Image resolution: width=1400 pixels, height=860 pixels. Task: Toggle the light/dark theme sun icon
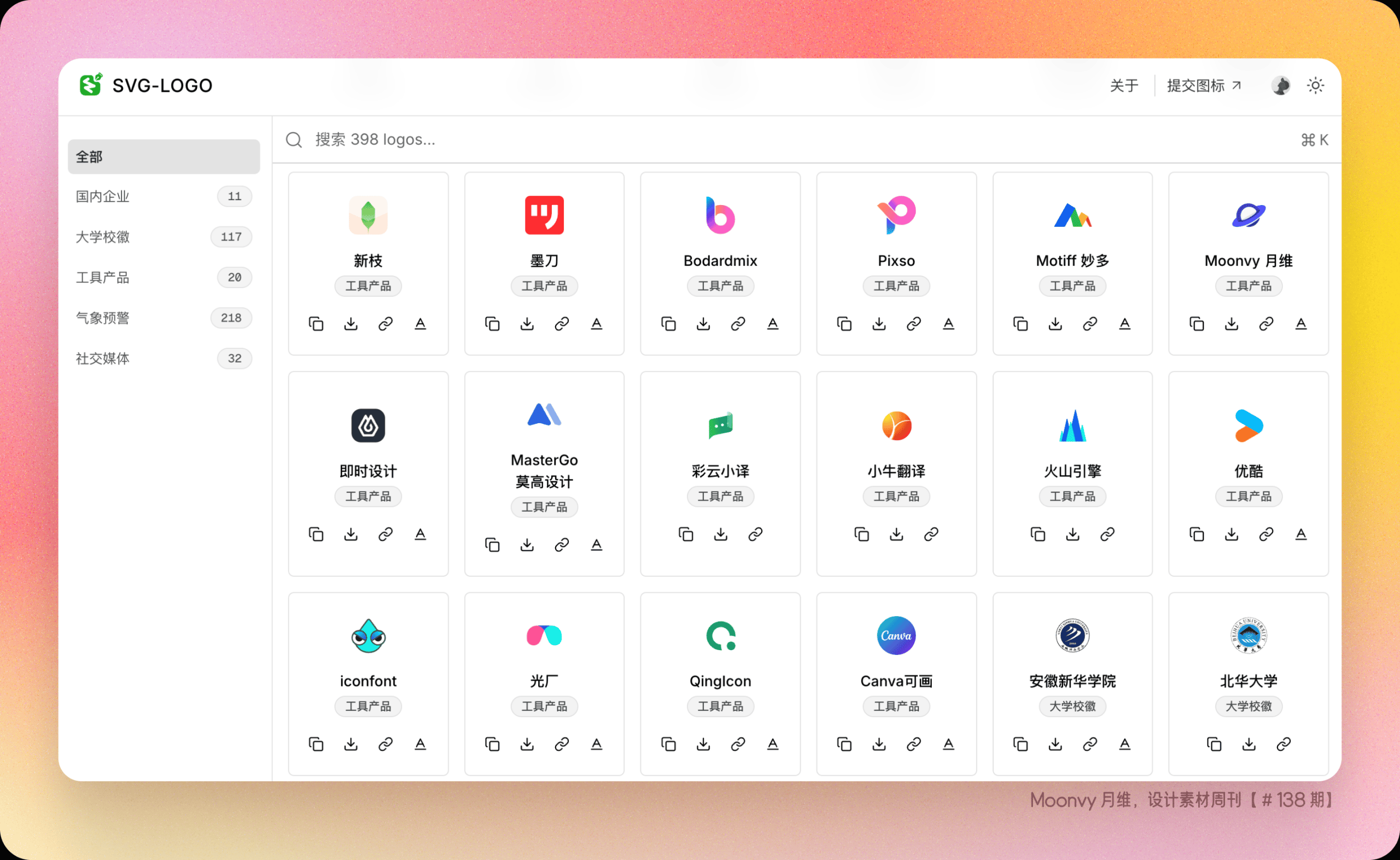1316,86
